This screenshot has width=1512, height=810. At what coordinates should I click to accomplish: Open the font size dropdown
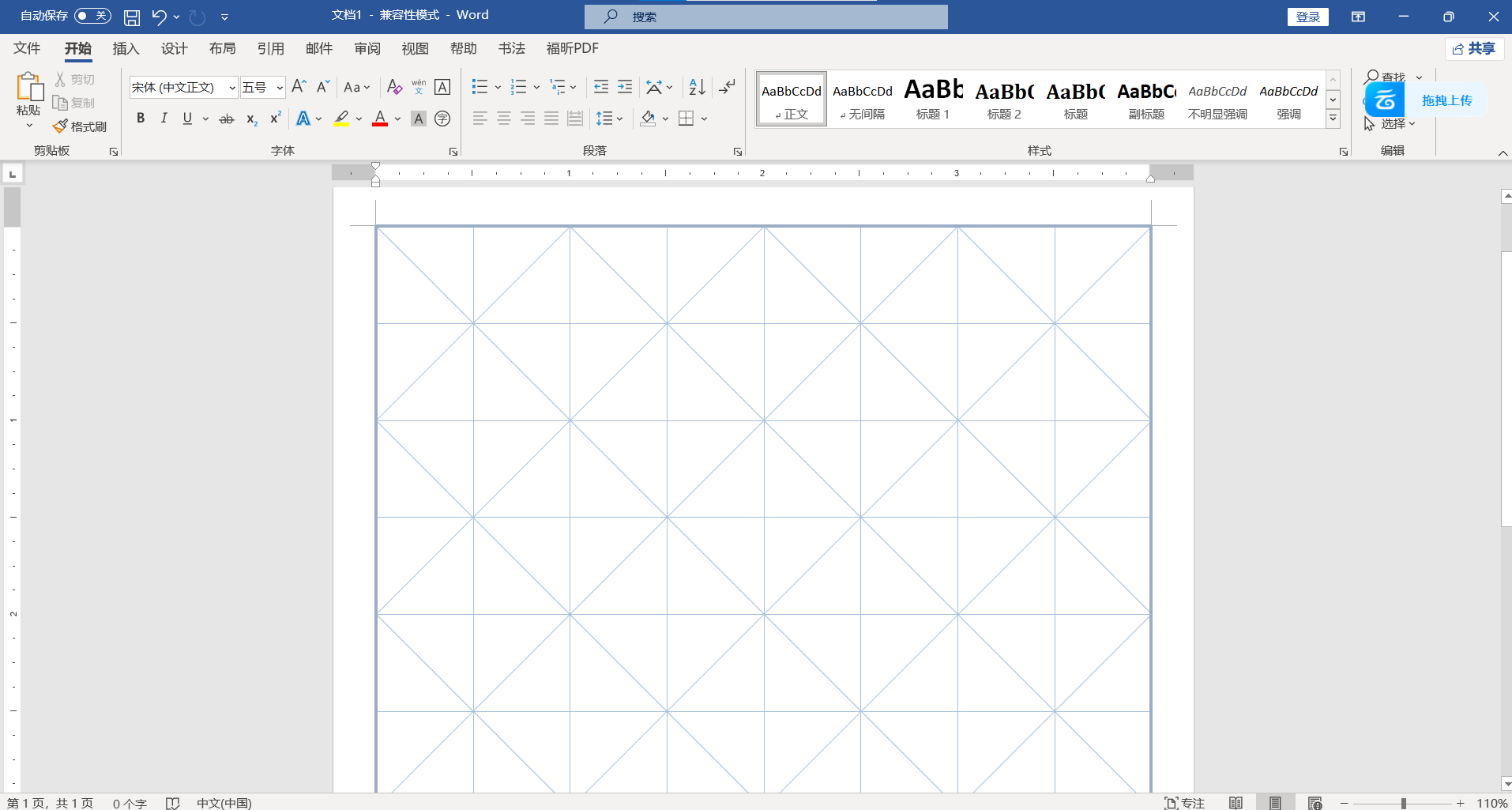coord(280,88)
